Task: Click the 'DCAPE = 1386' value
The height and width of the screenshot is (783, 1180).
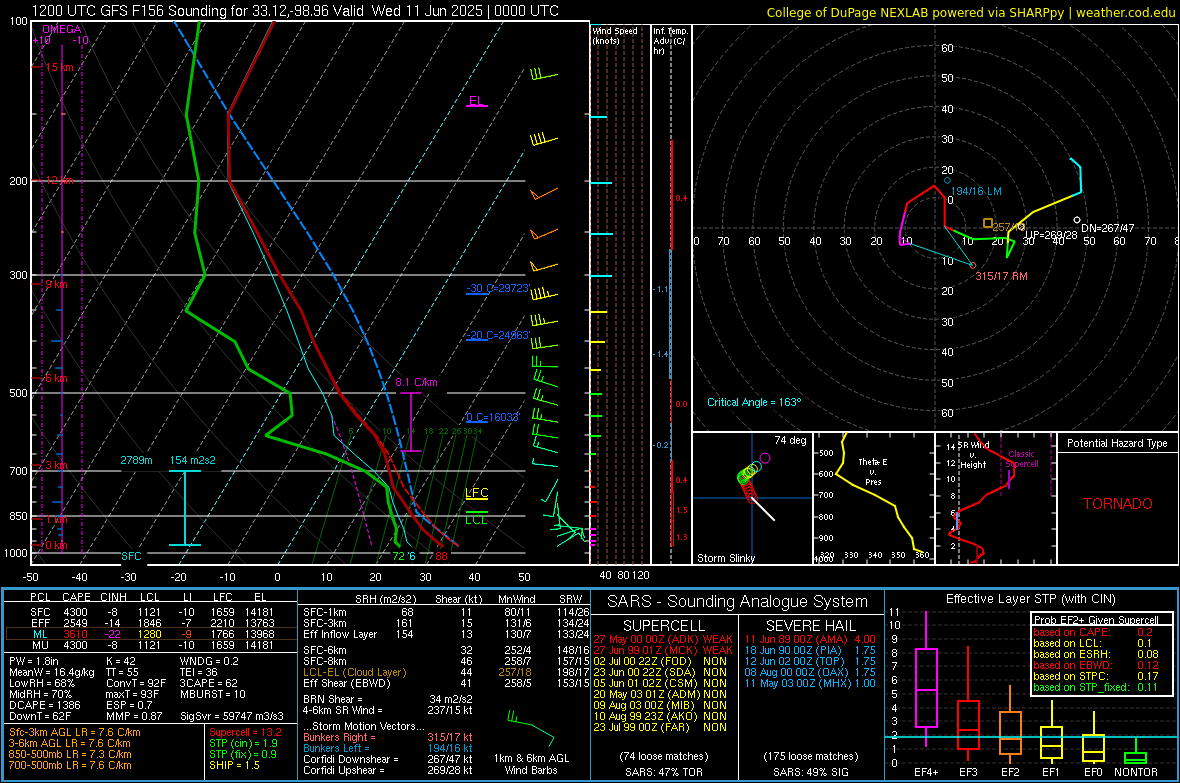Action: coord(44,705)
